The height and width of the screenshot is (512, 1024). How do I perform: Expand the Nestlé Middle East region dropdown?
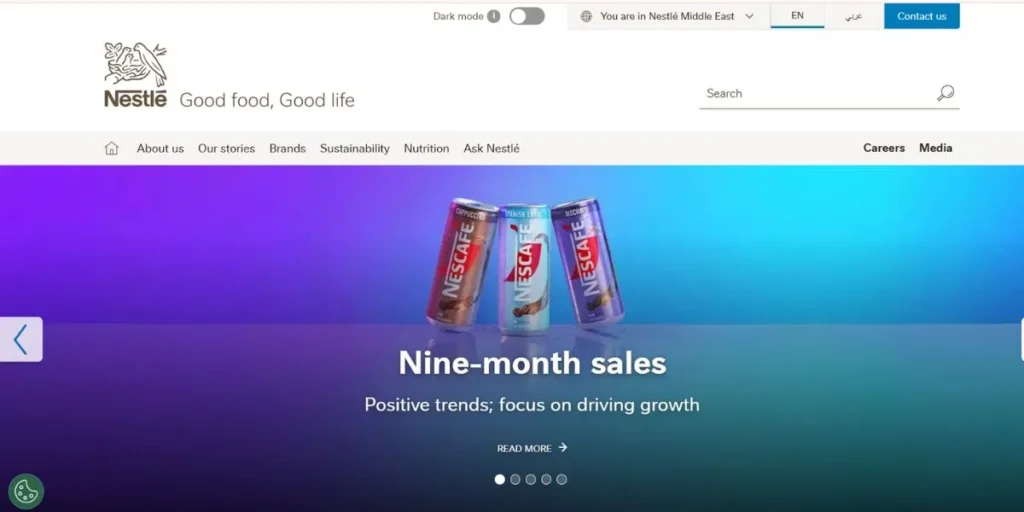coord(669,16)
